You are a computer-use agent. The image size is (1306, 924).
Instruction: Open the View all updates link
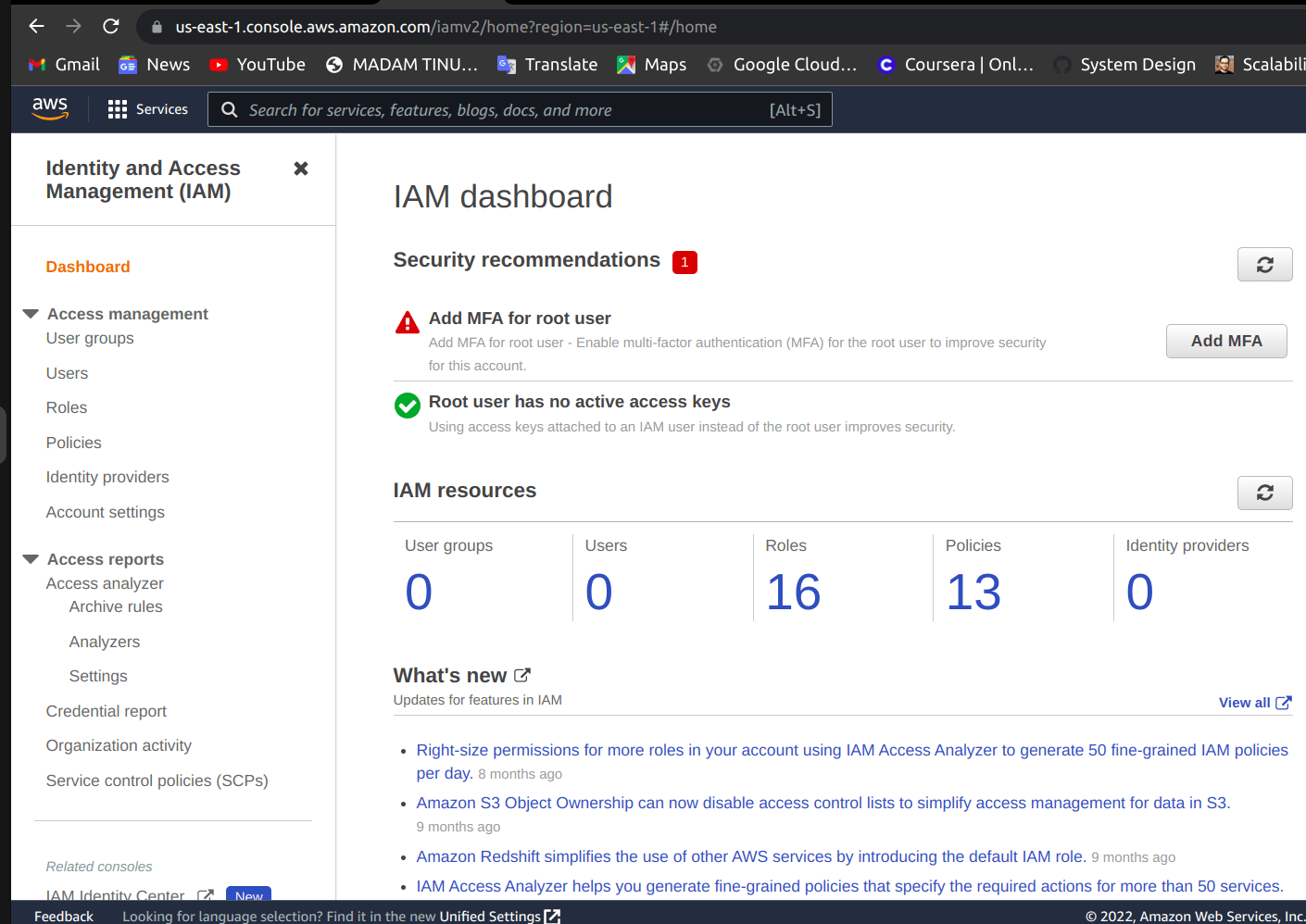[x=1247, y=703]
